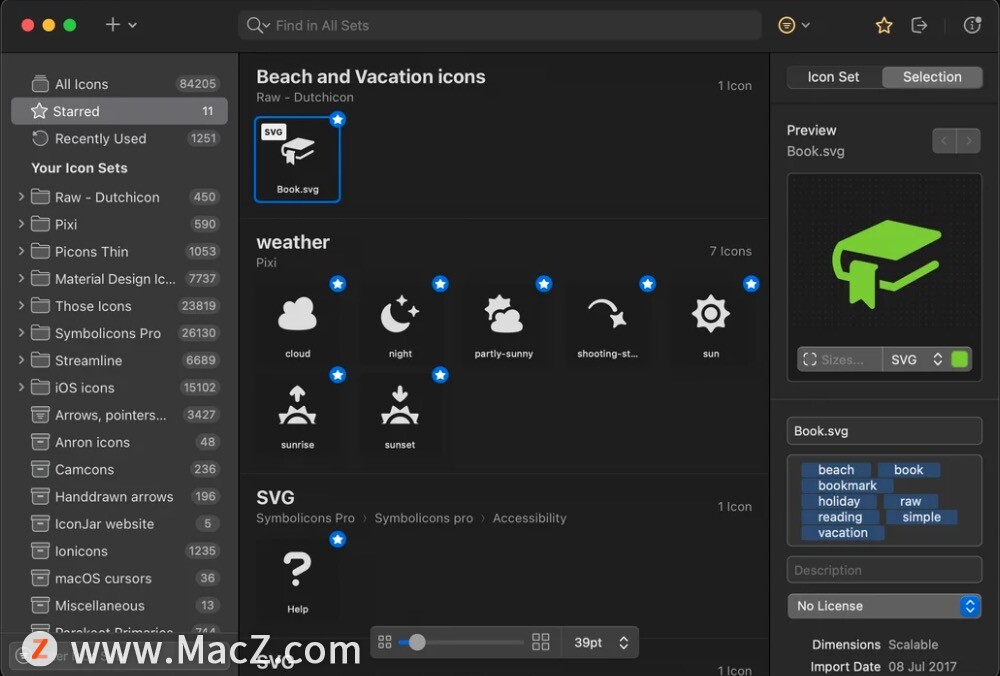
Task: Toggle the star badge on sunrise
Action: (337, 375)
